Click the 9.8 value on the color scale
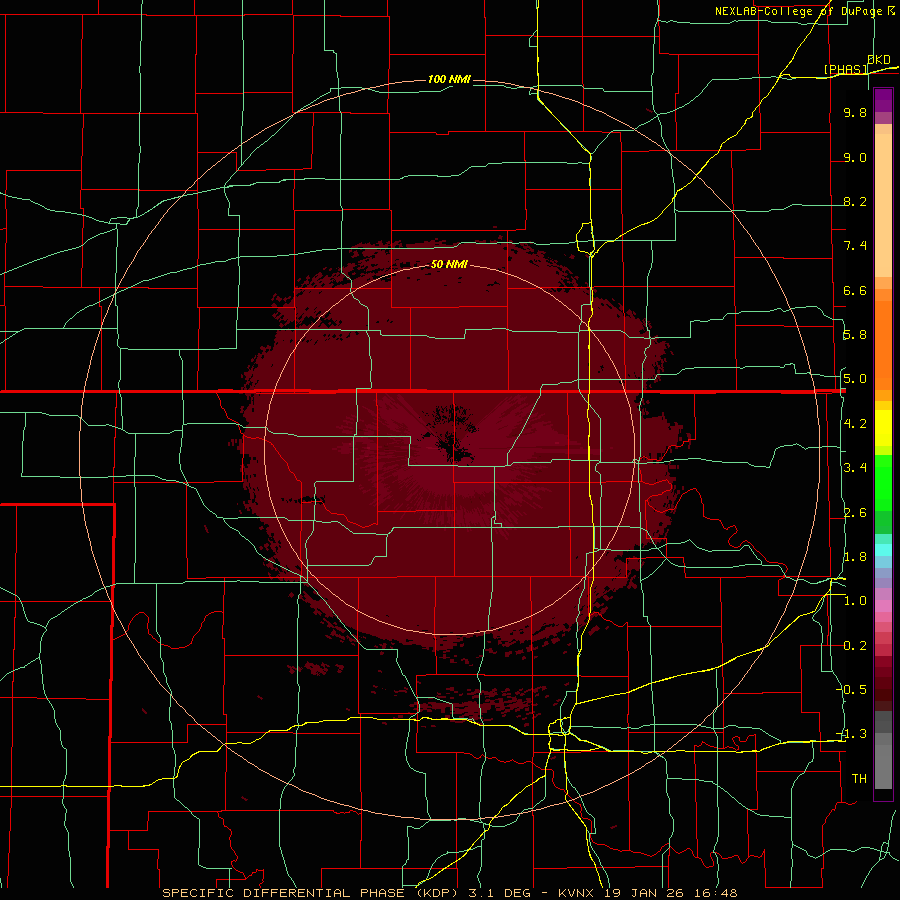This screenshot has width=900, height=900. tap(855, 112)
